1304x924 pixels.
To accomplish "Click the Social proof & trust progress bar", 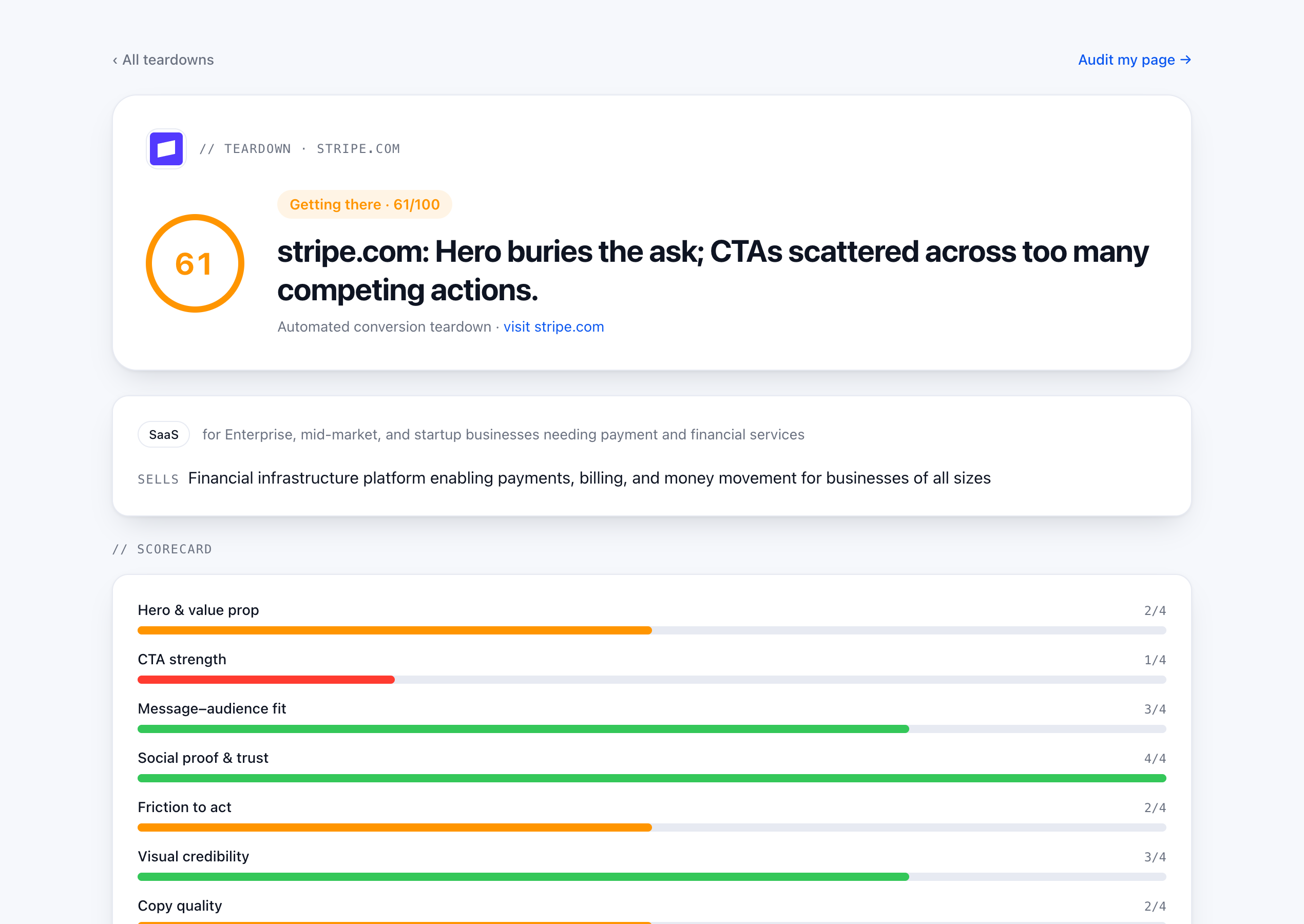I will [x=652, y=778].
